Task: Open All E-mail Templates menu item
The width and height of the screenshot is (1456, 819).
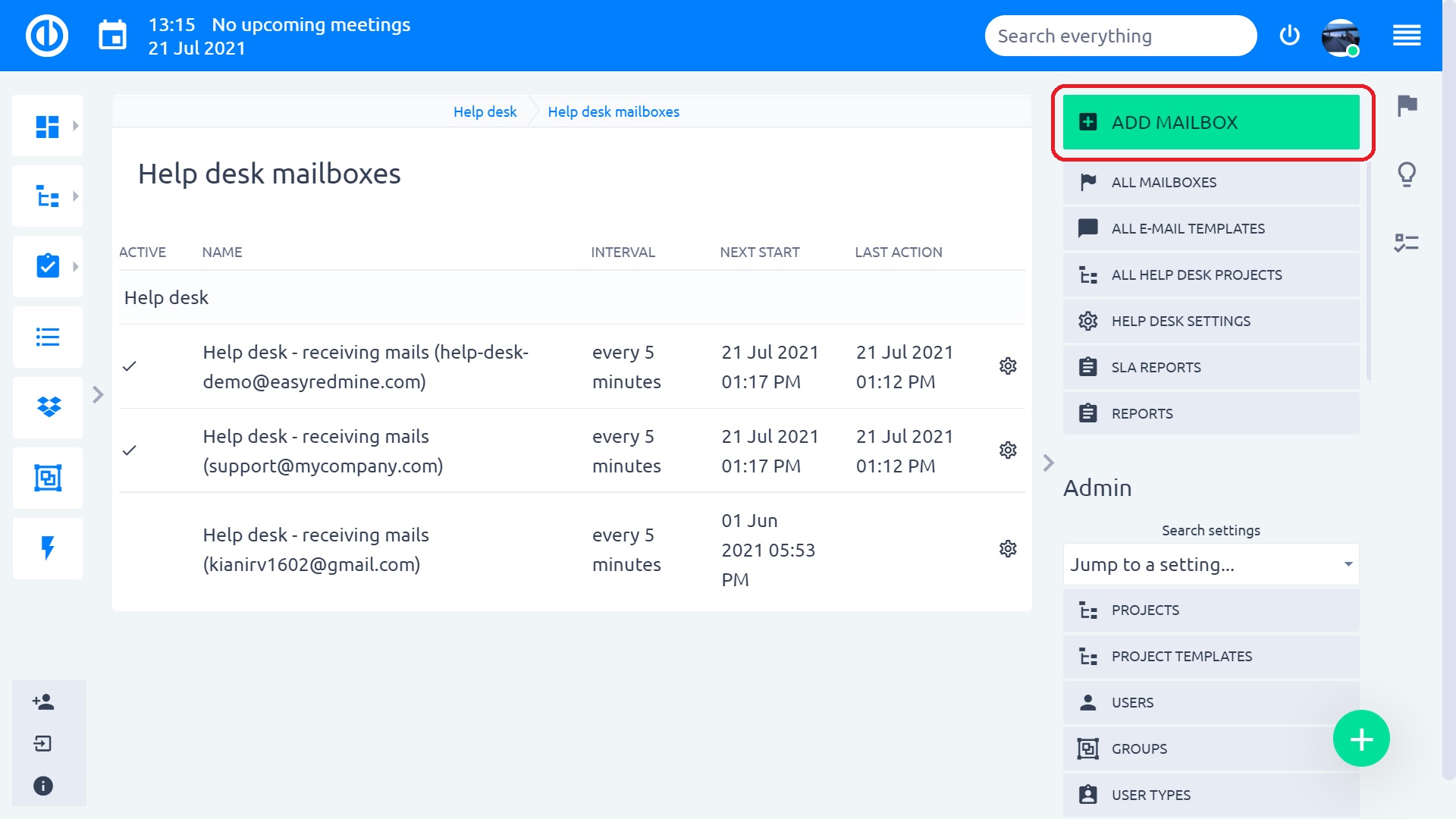Action: (x=1211, y=228)
